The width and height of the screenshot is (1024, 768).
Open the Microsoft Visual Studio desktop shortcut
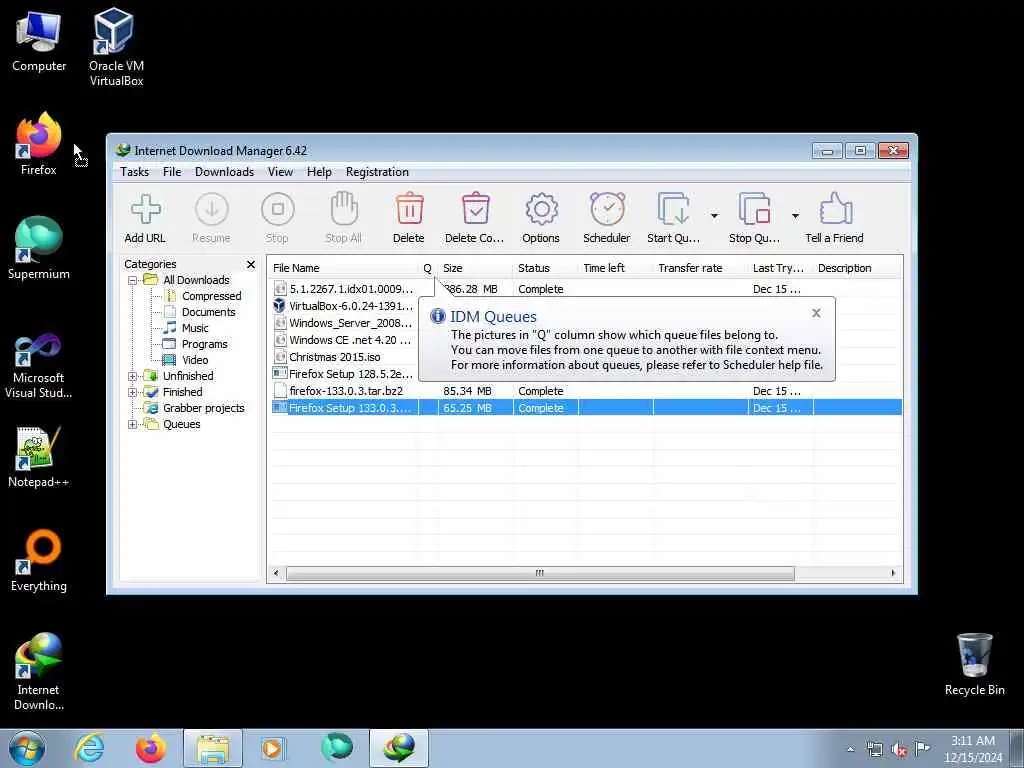(x=39, y=366)
